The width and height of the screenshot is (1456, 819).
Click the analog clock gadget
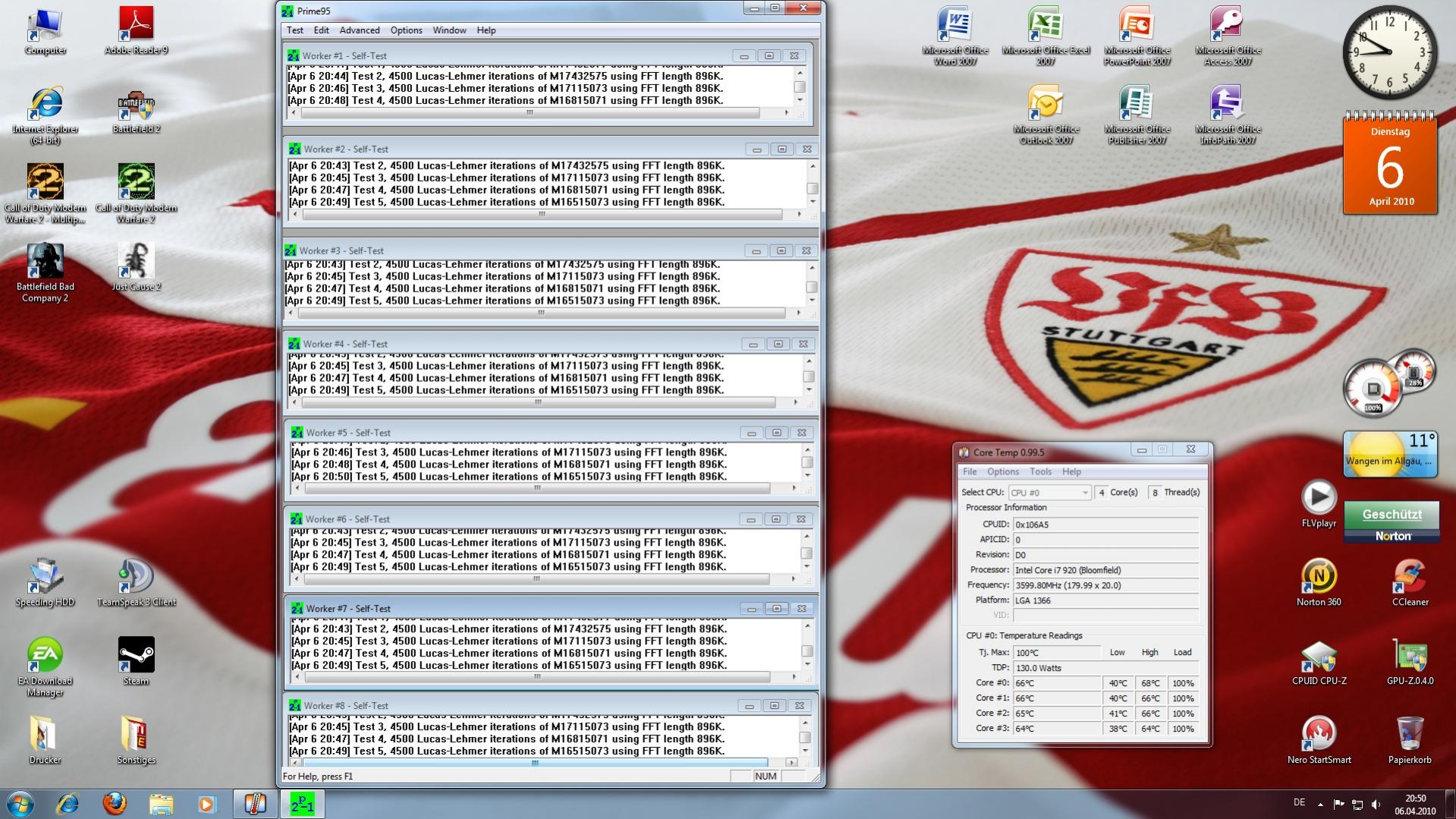click(x=1390, y=52)
